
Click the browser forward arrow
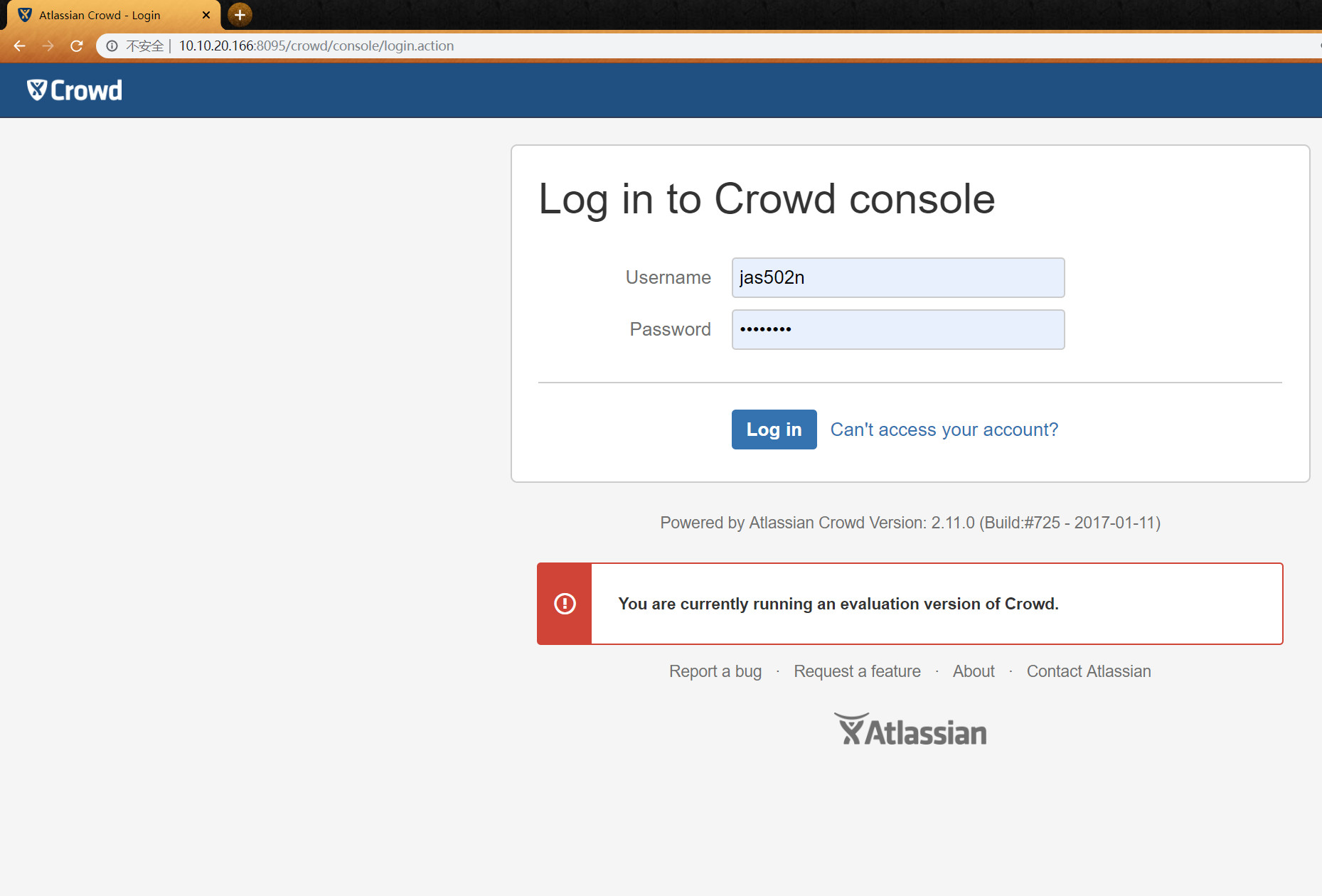pyautogui.click(x=48, y=46)
